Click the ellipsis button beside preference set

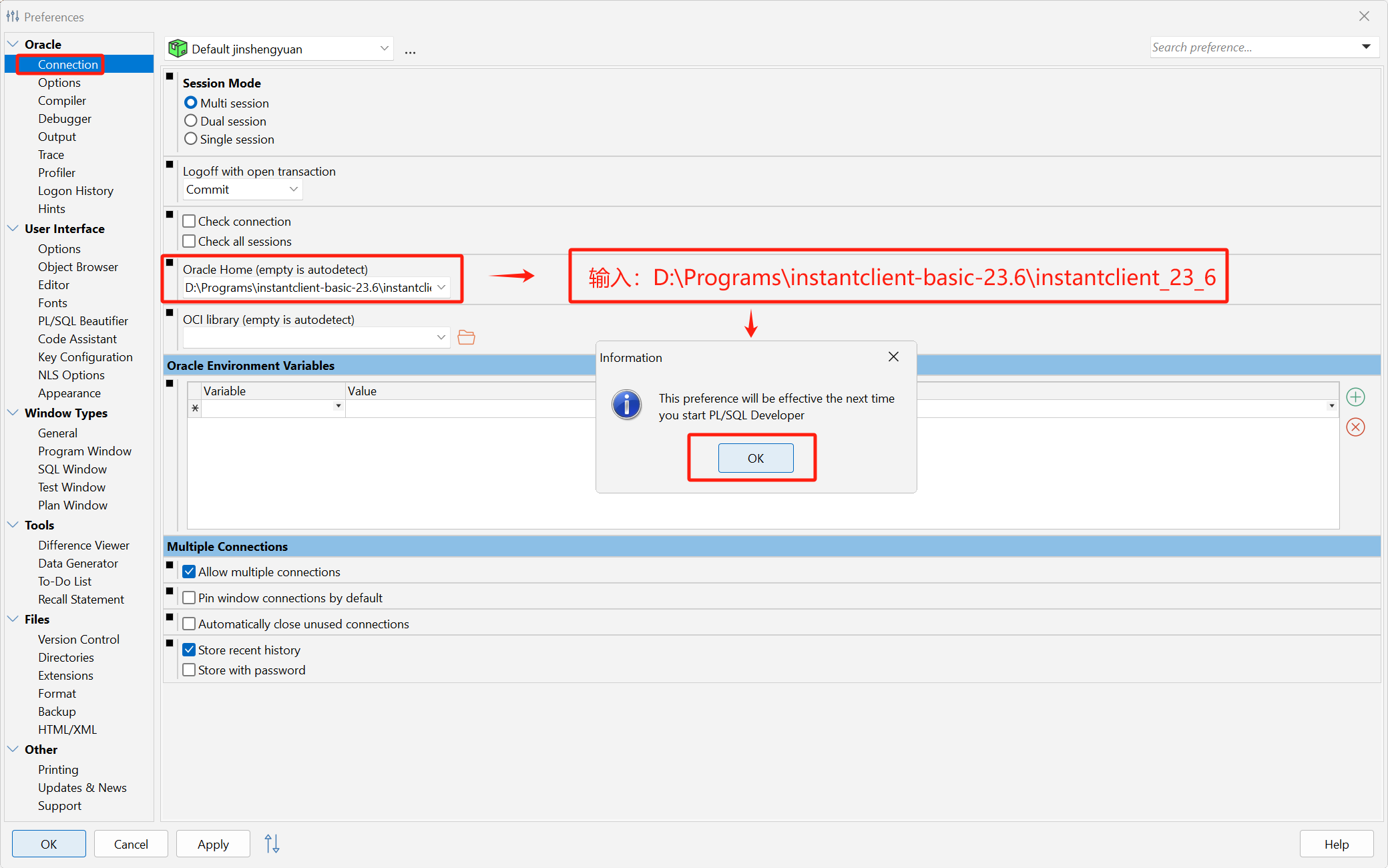[x=410, y=50]
